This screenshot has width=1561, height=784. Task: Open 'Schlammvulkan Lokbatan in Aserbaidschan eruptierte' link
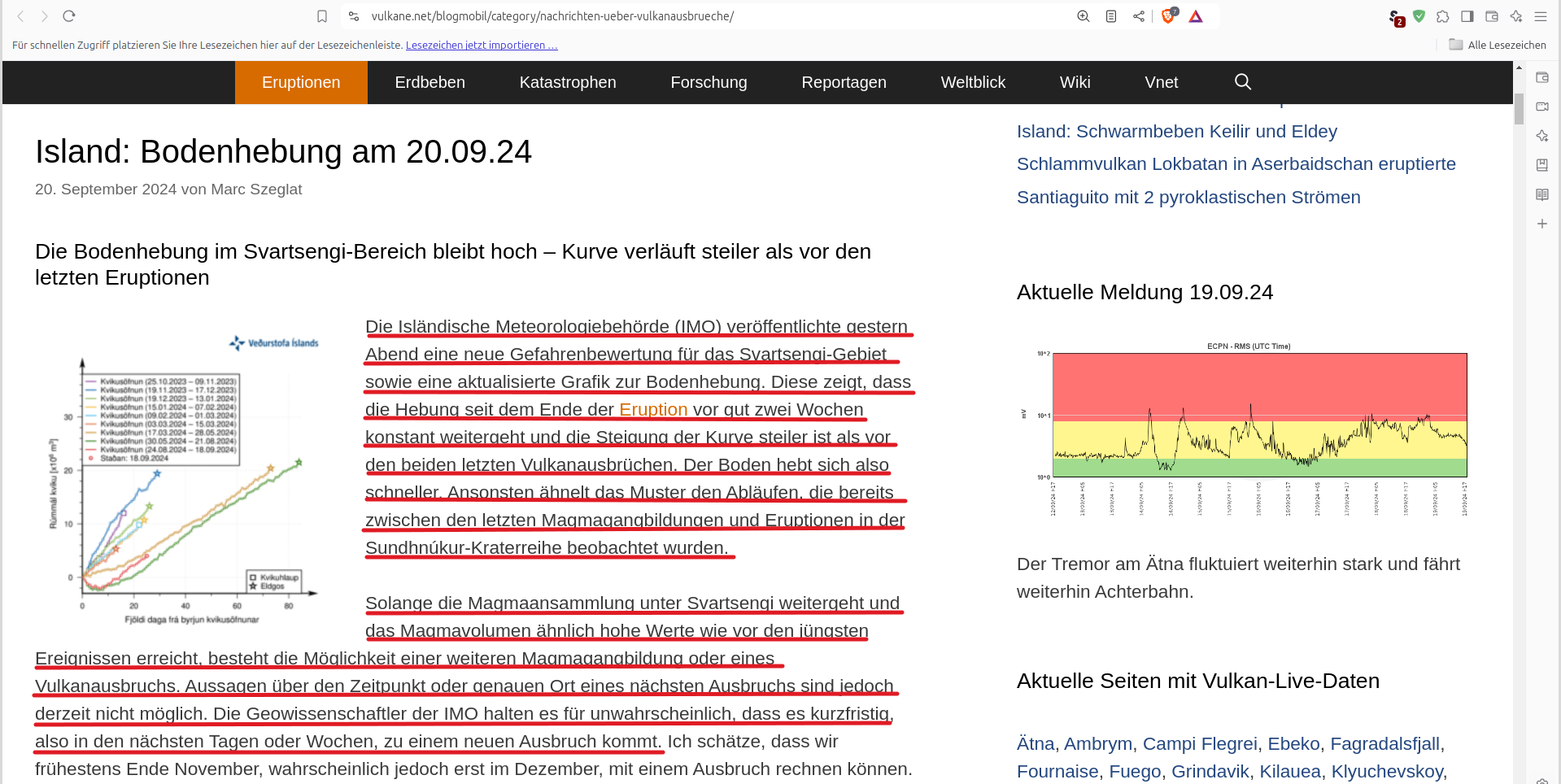1236,164
